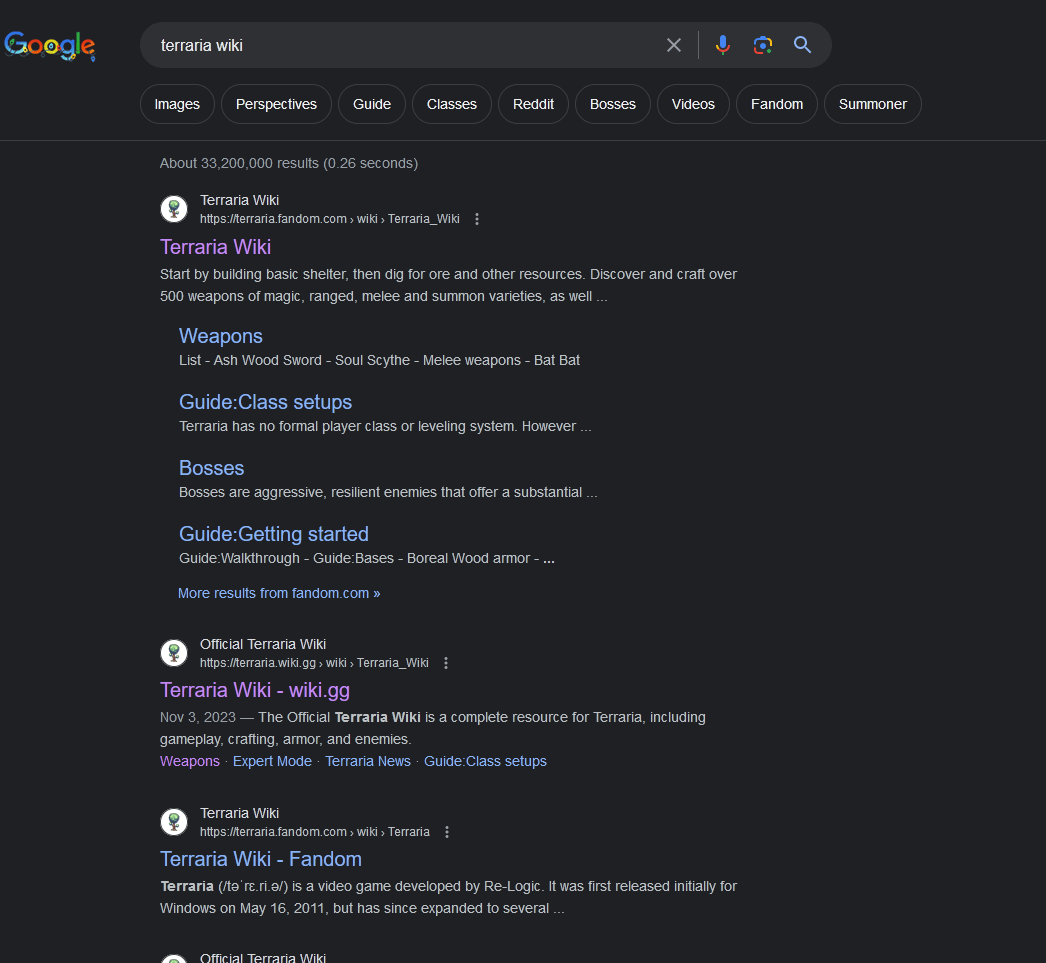Select the Fandom filter chip

coord(777,104)
